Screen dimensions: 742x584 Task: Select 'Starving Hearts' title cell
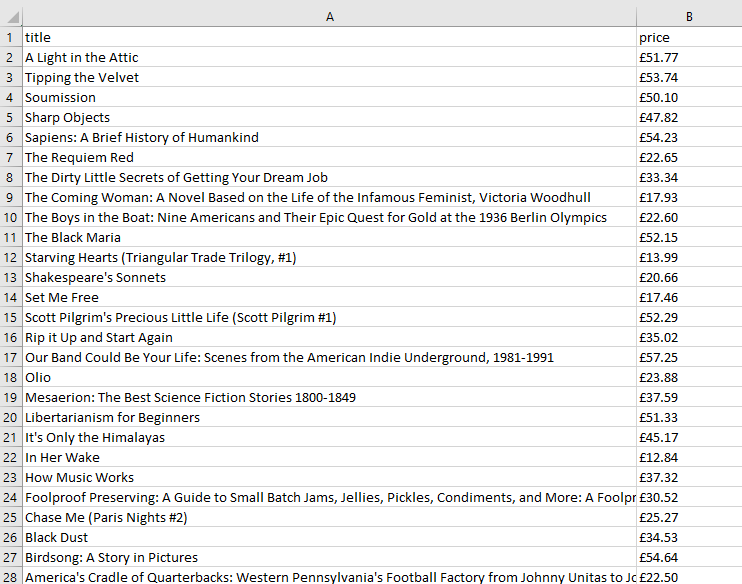point(329,257)
